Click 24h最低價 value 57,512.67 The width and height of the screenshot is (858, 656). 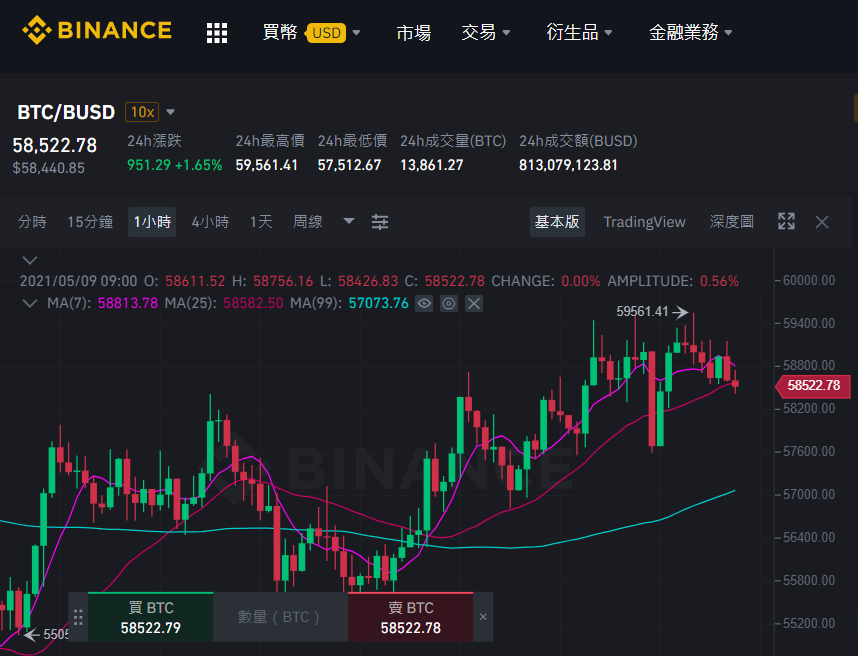click(349, 165)
